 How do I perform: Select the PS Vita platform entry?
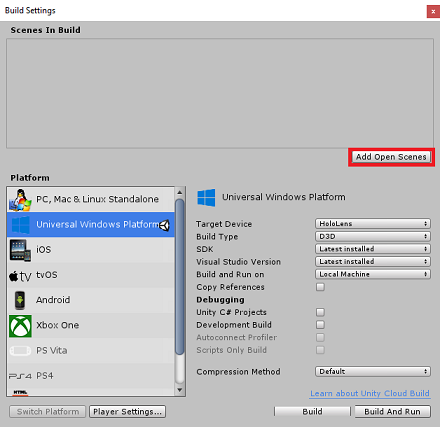[91, 351]
